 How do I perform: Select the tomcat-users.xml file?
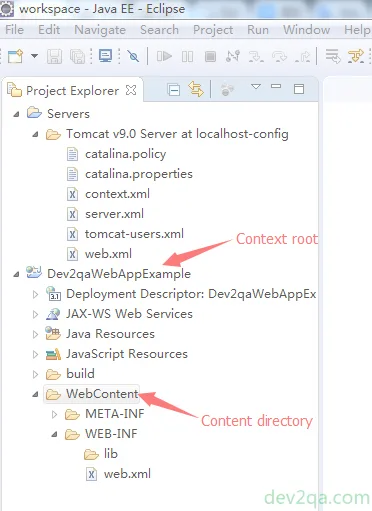point(134,234)
